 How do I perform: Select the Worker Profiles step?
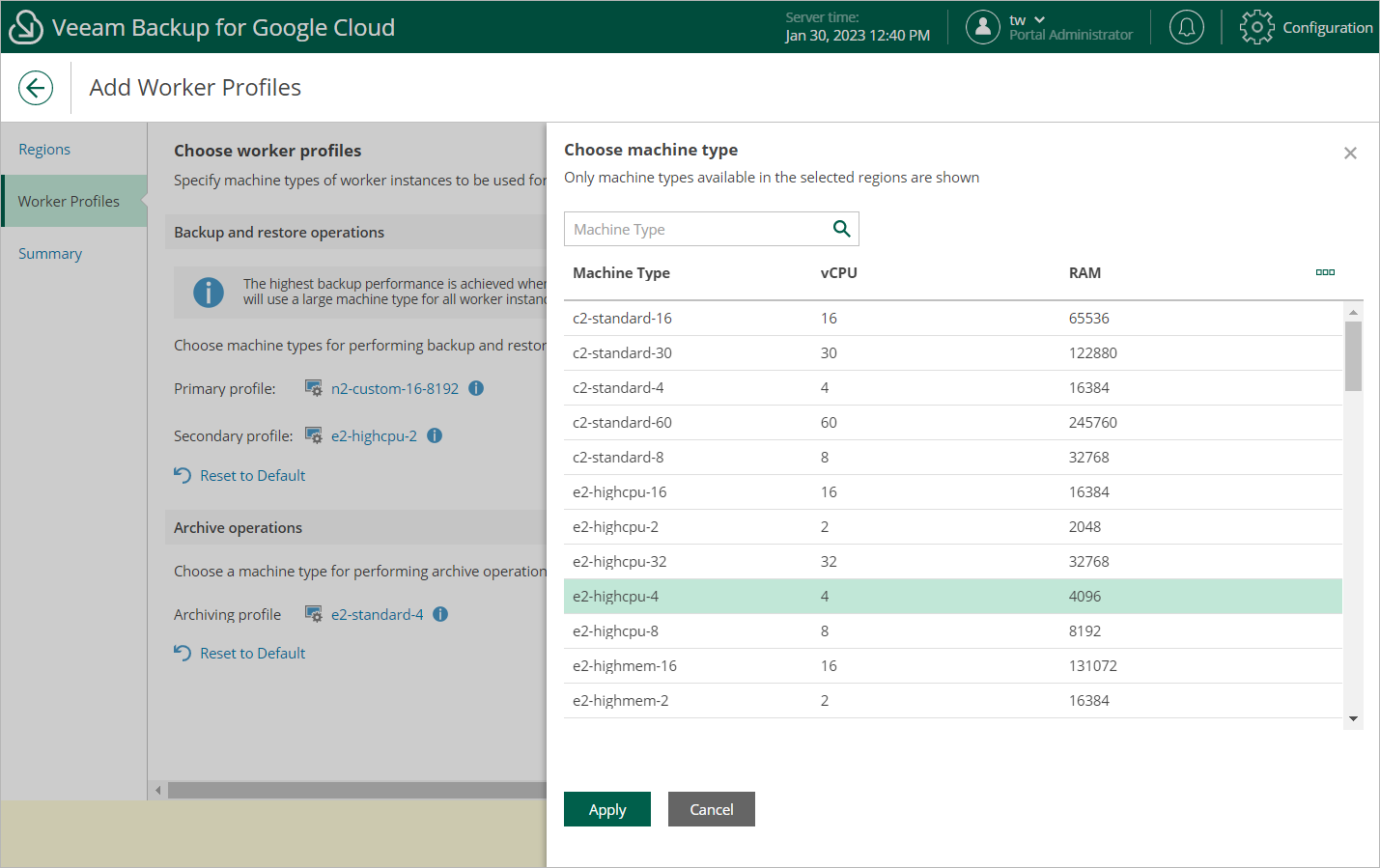click(74, 201)
